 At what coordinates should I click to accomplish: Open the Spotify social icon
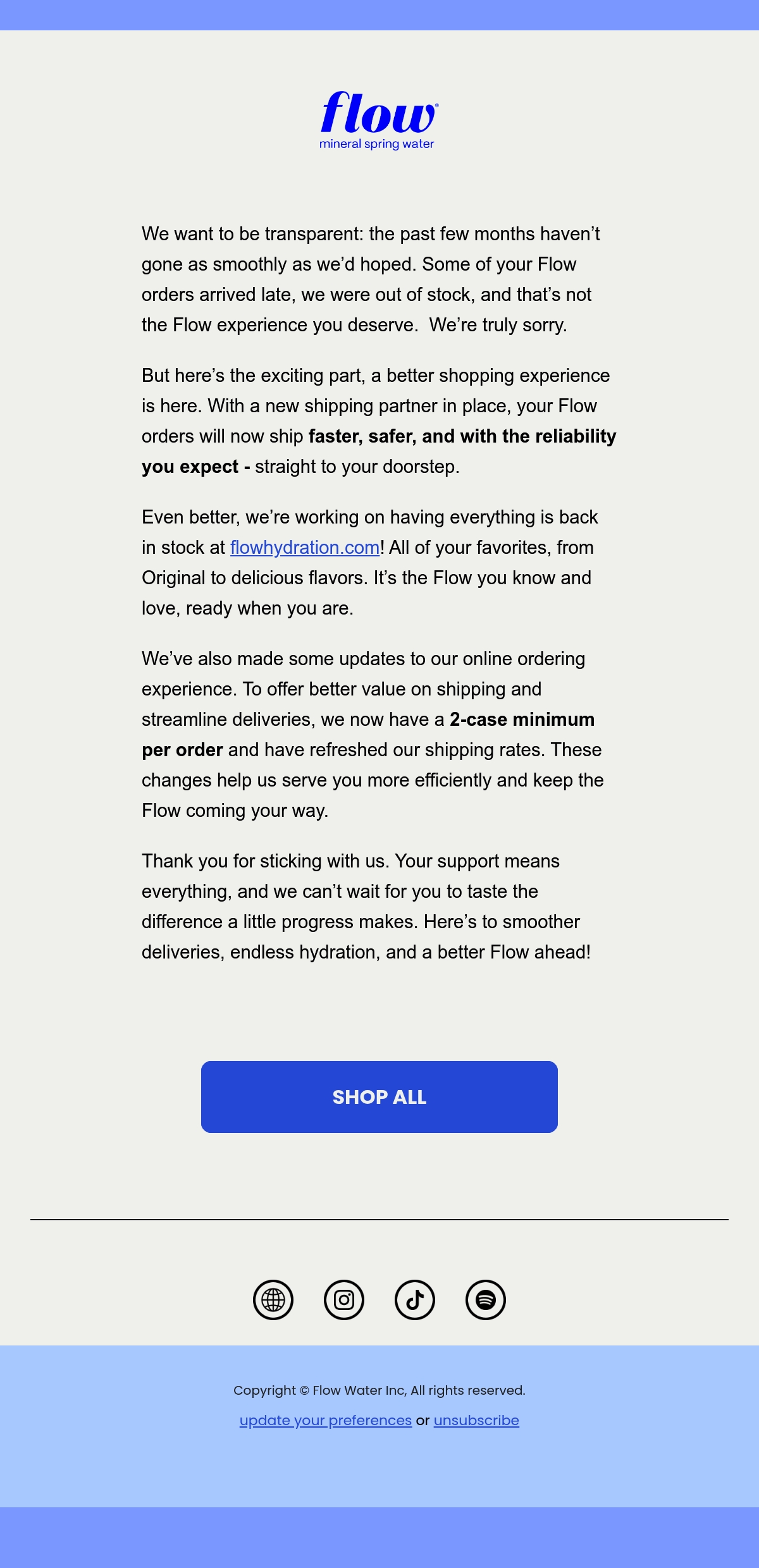486,1300
